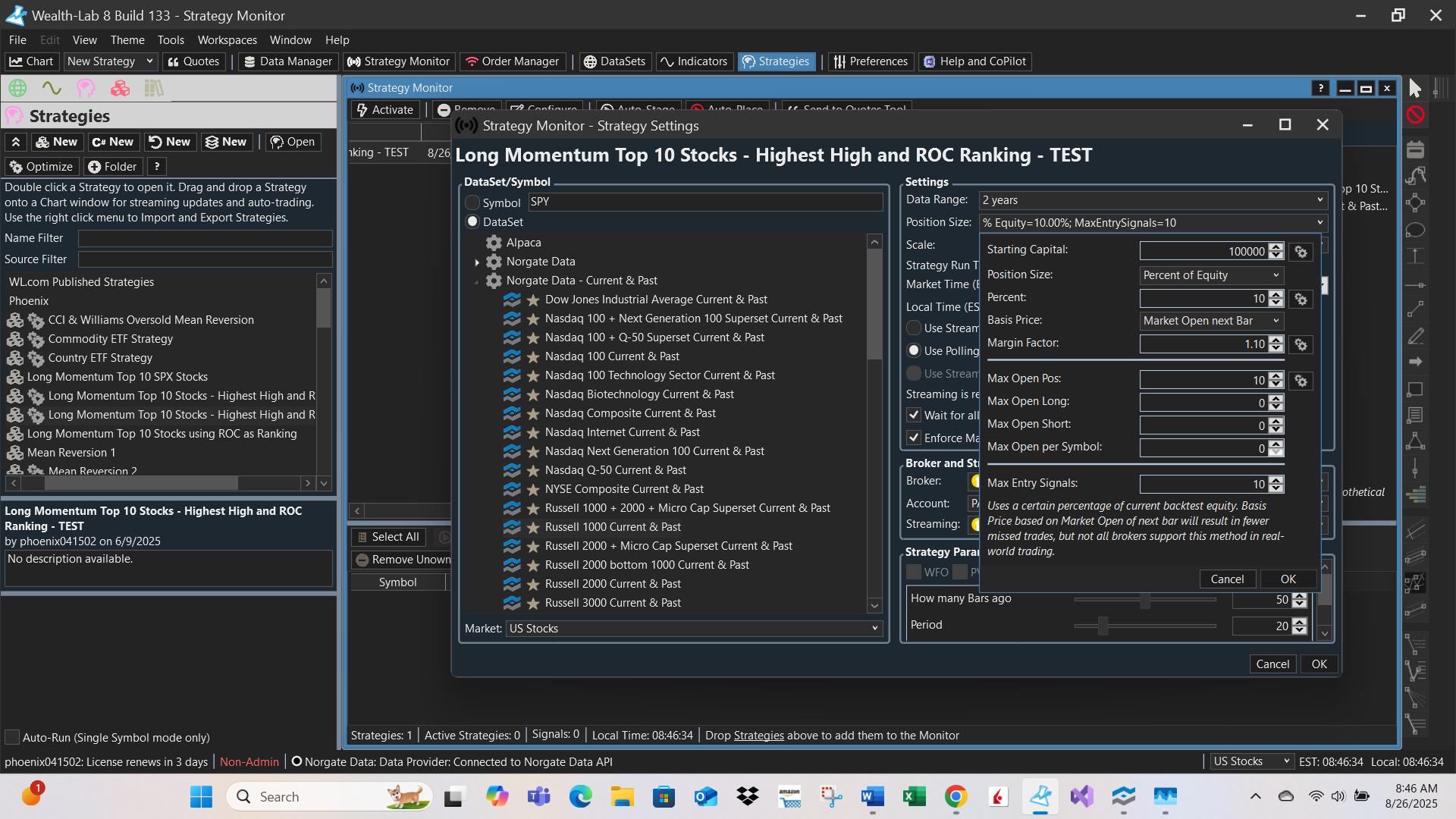The width and height of the screenshot is (1456, 819).
Task: Open the Theme menu
Action: [127, 40]
